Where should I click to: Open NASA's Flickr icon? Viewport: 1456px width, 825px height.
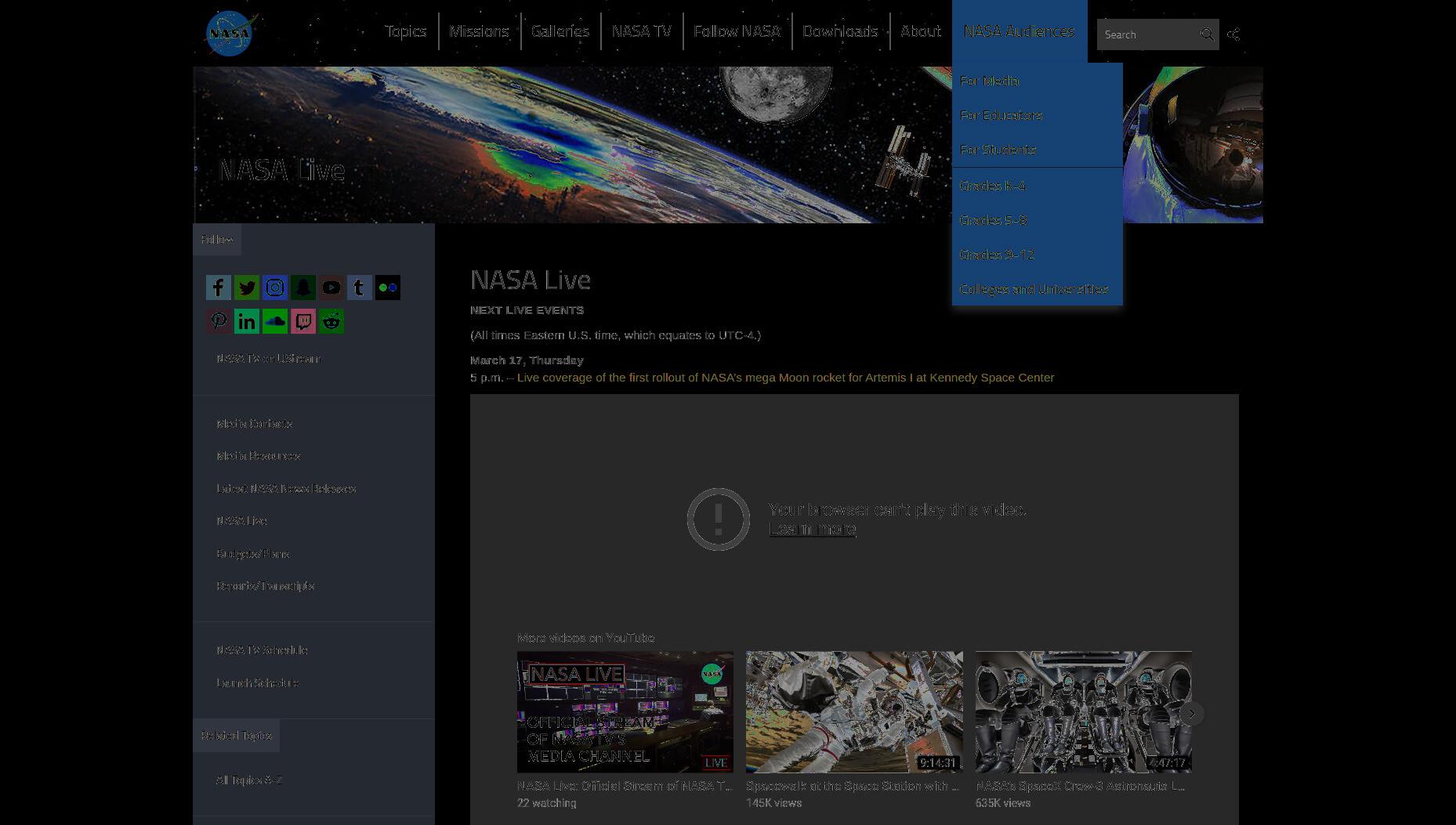coord(388,288)
